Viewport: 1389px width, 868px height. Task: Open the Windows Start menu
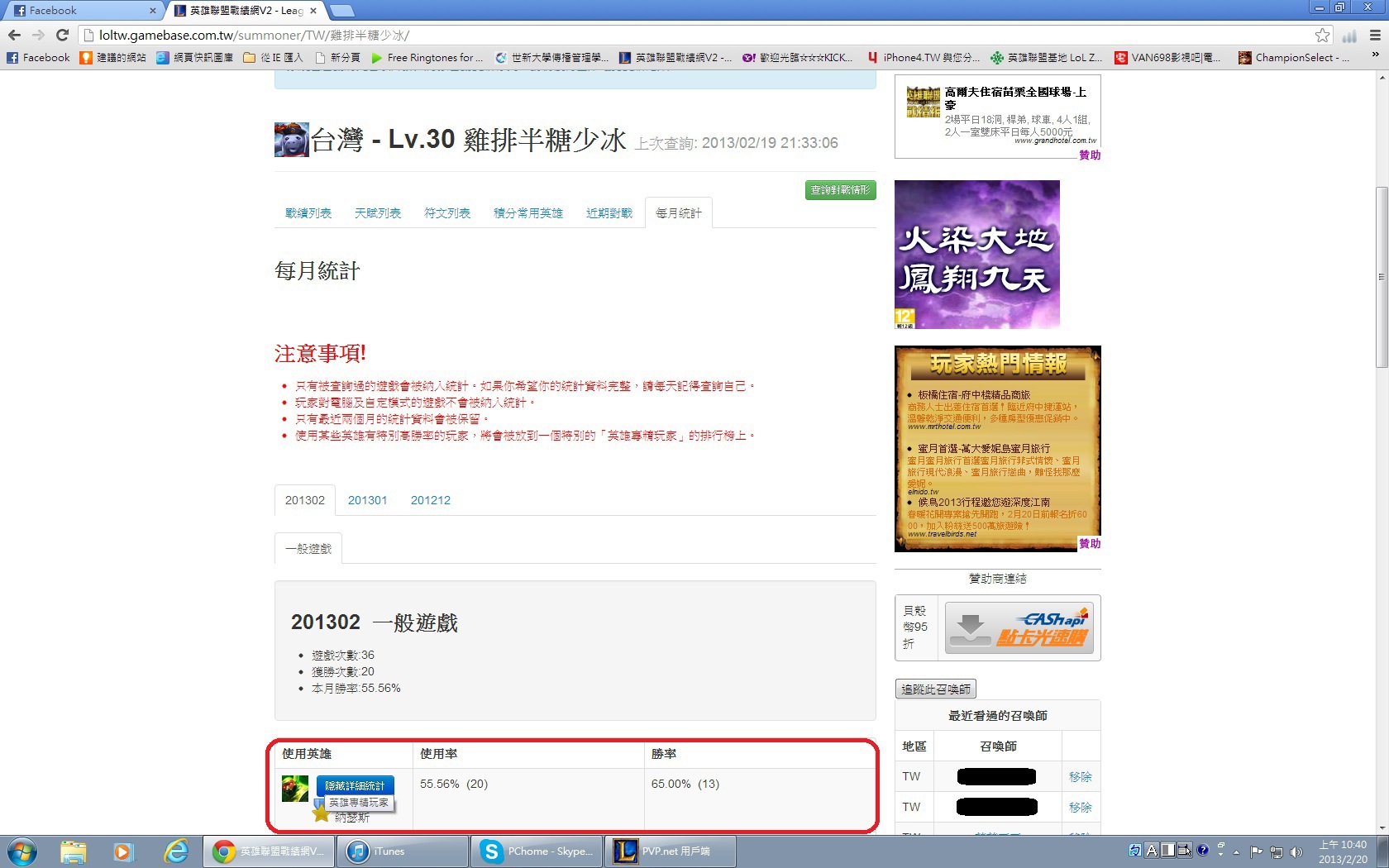click(x=22, y=851)
